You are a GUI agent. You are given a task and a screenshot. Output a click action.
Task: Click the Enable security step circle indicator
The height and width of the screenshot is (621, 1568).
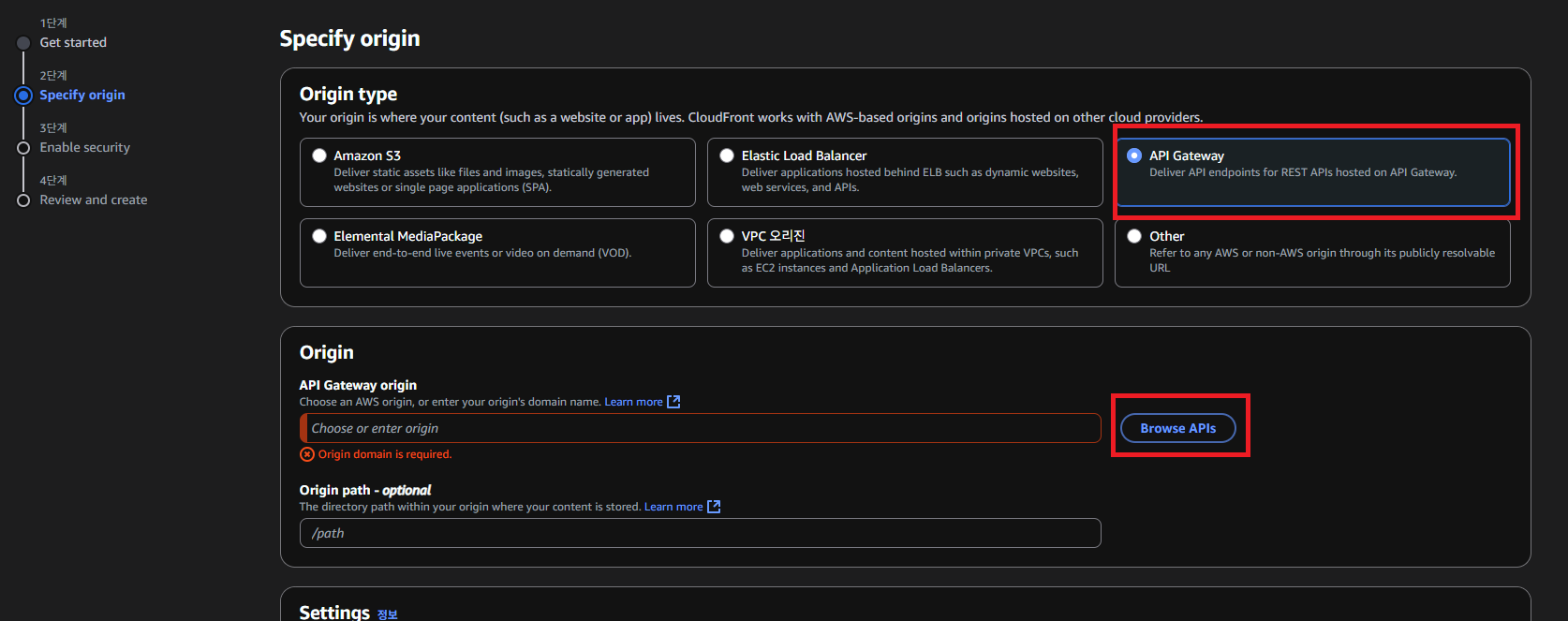point(23,148)
